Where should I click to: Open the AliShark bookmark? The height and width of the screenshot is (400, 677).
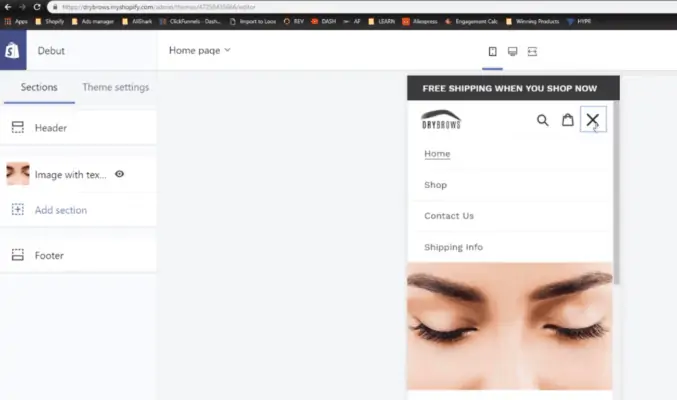(x=137, y=21)
